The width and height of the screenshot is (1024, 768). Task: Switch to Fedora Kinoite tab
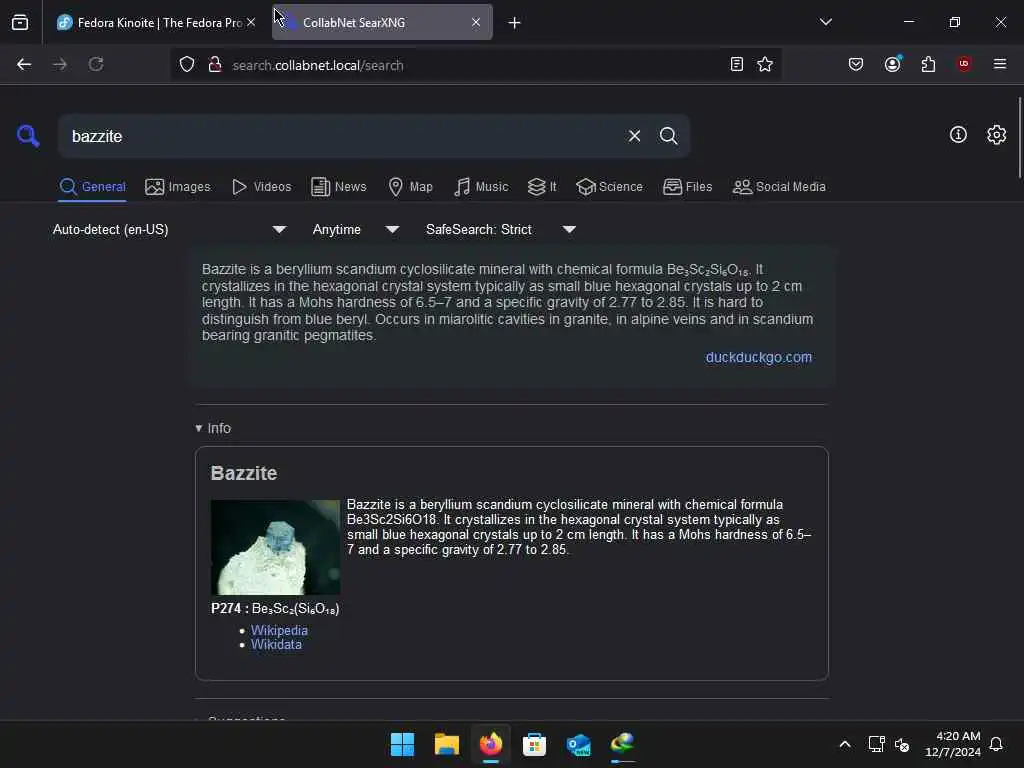click(x=150, y=23)
